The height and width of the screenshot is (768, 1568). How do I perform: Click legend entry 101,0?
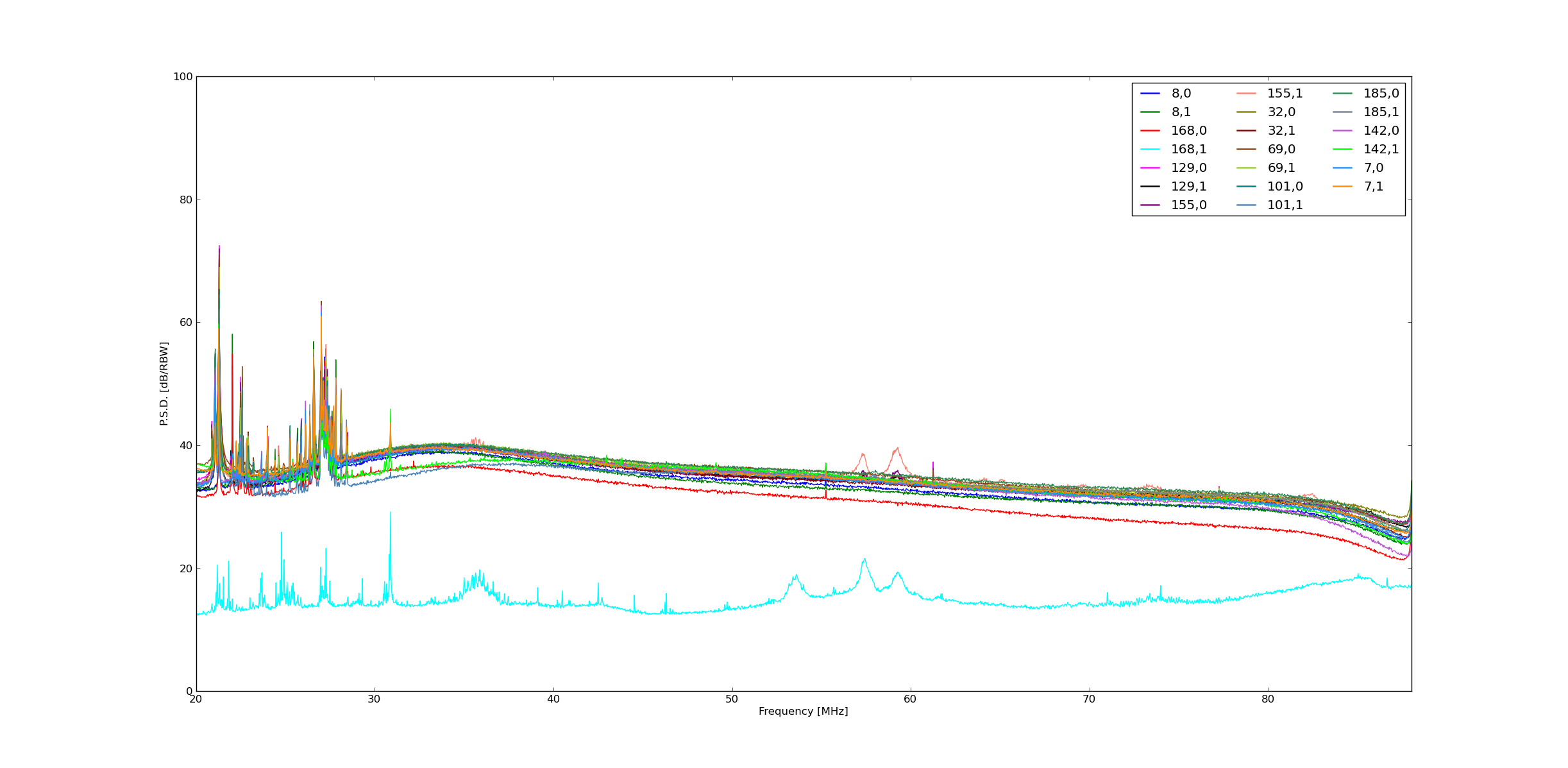[1269, 187]
